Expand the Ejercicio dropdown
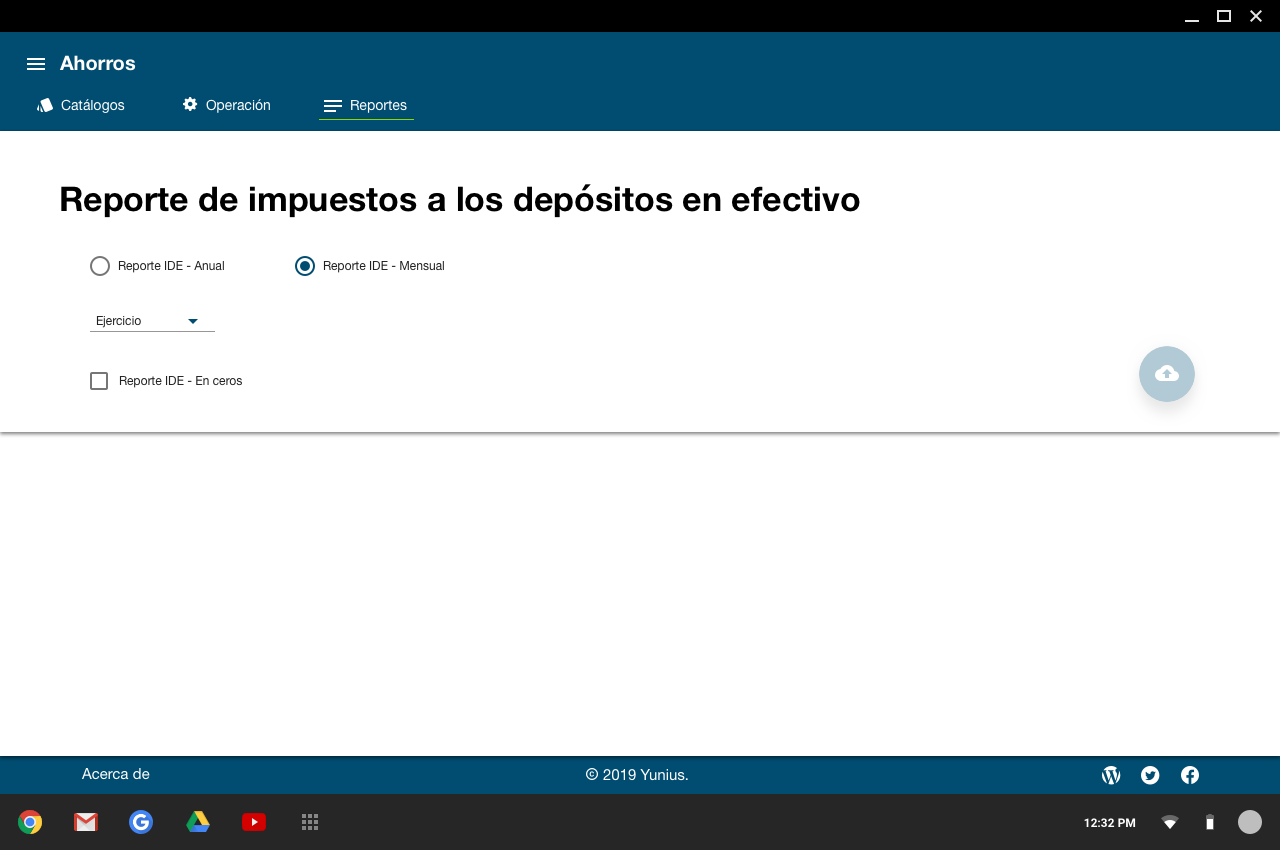The image size is (1280, 850). pos(152,321)
